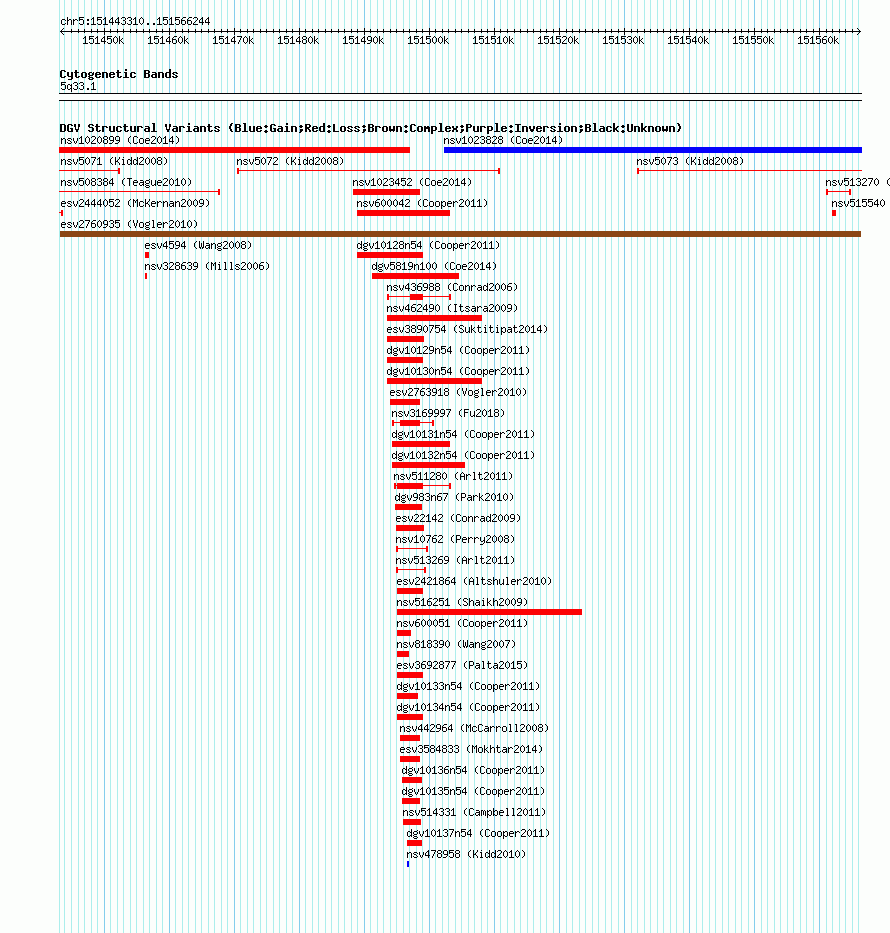Click the nsv515540 variant label
890x933 pixels.
pyautogui.click(x=858, y=203)
